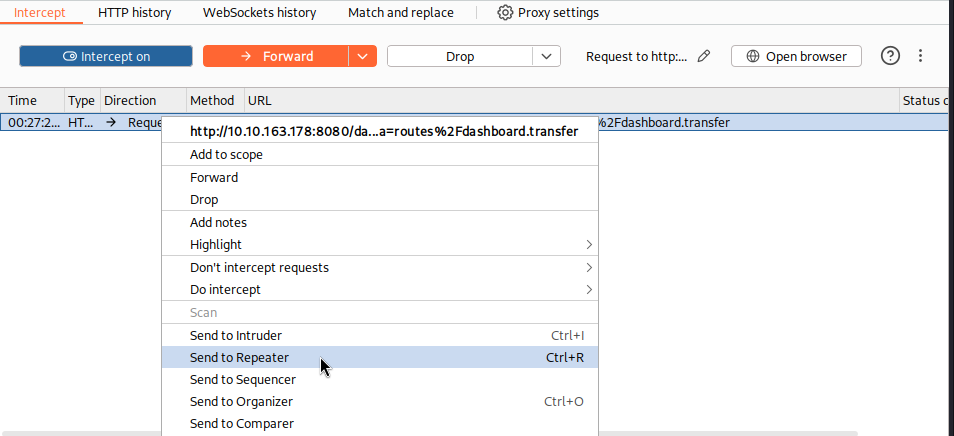
Task: Choose Send to Comparer
Action: tap(380, 423)
